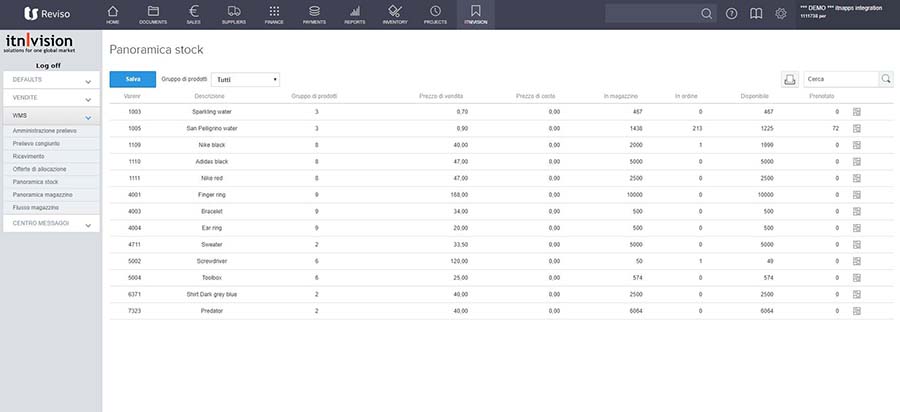Open Gruppo di prodotti dropdown
This screenshot has height=412, width=900.
(245, 79)
